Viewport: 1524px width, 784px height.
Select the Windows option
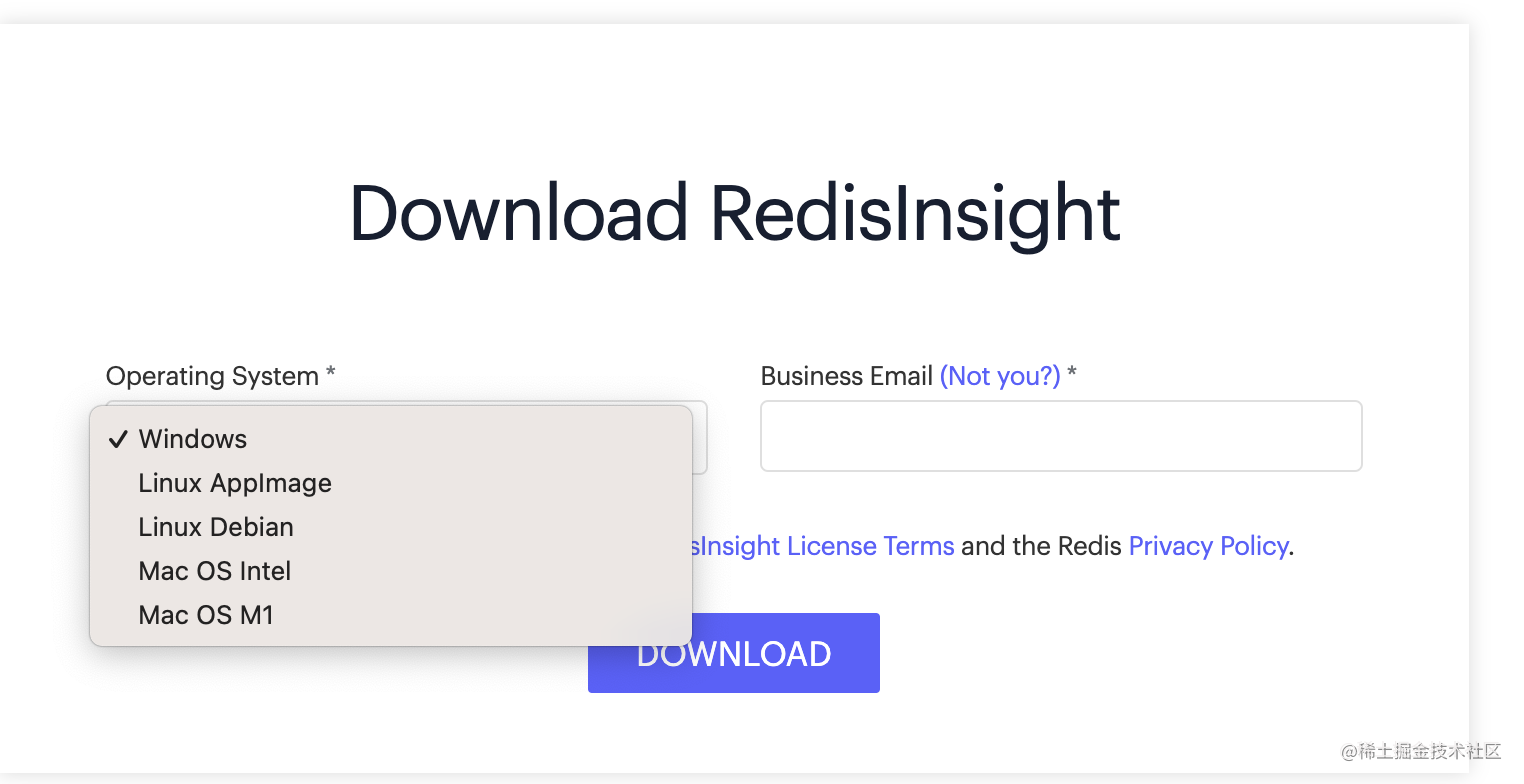pos(193,439)
